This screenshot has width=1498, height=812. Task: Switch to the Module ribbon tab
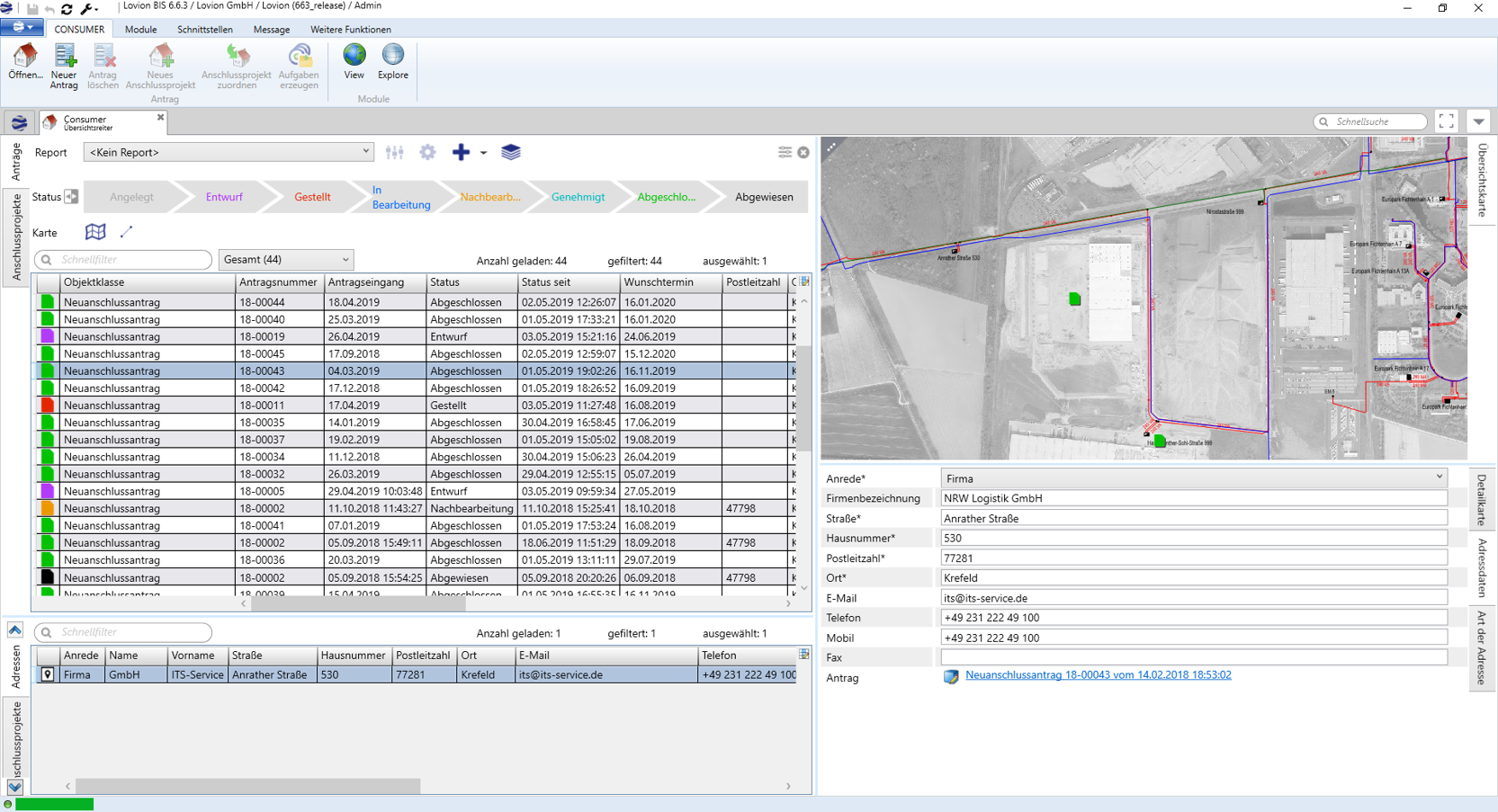pos(140,30)
